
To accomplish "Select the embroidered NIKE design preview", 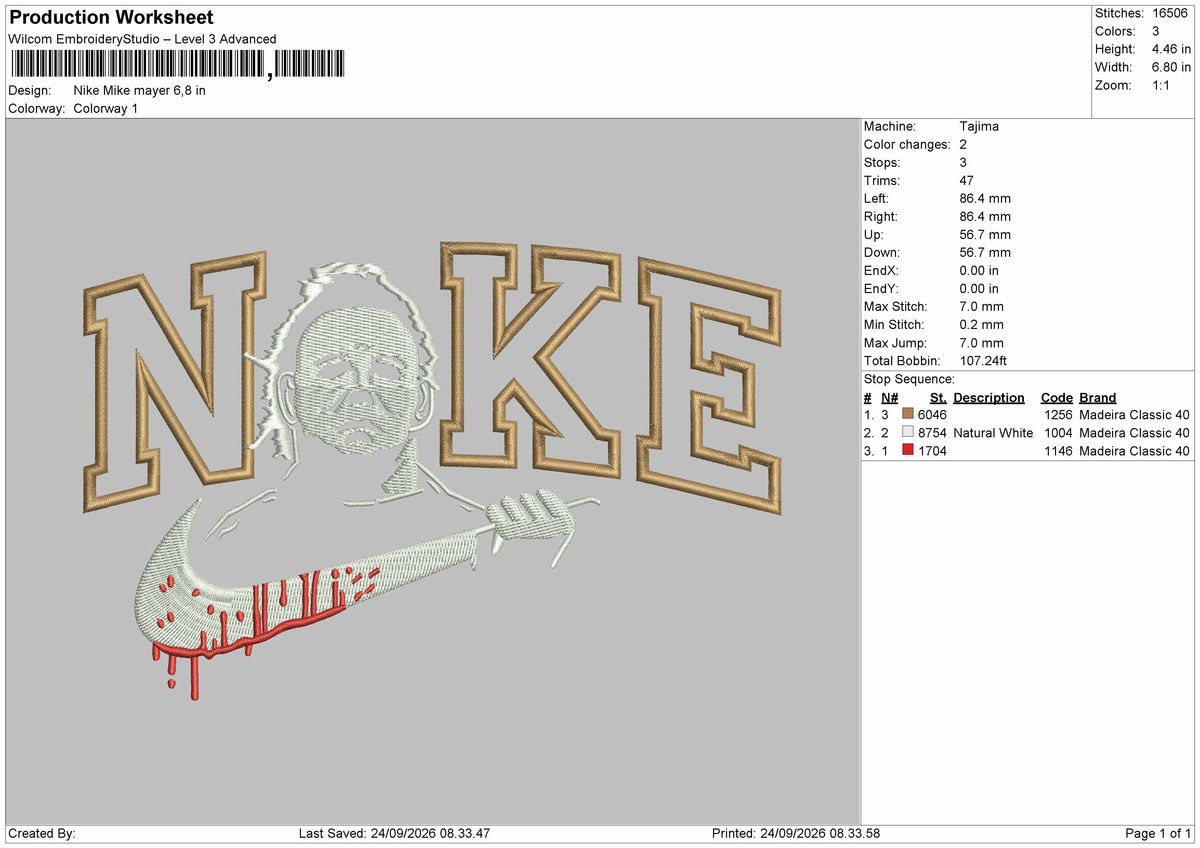I will [x=432, y=470].
